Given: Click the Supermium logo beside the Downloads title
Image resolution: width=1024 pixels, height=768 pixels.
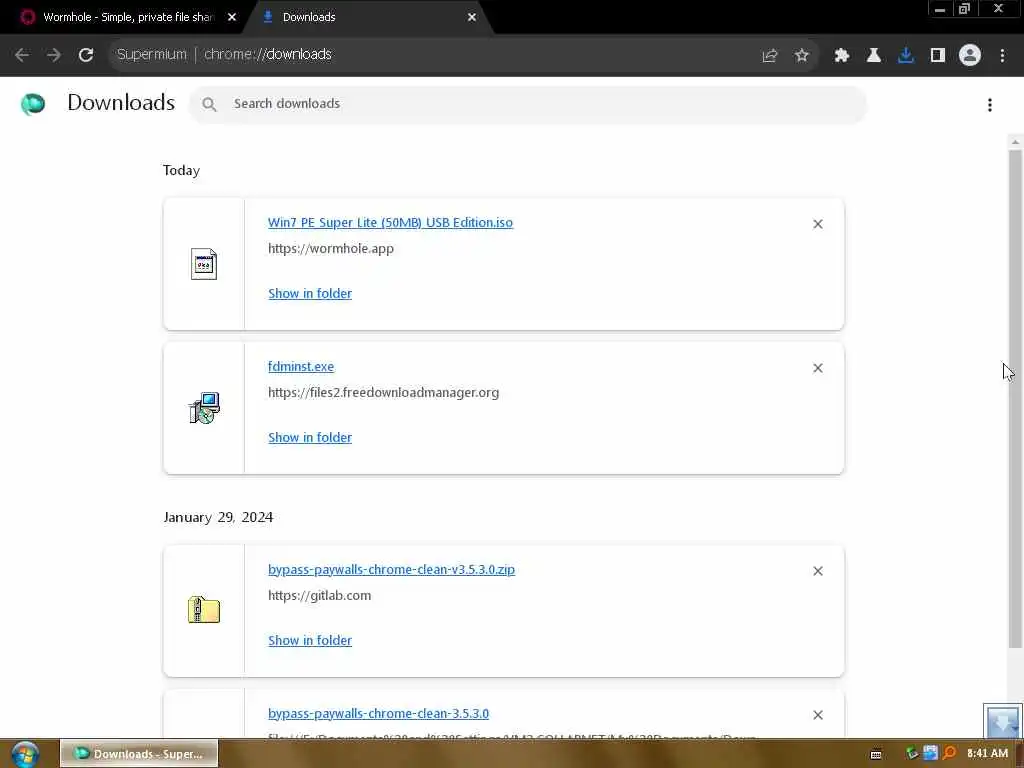Looking at the screenshot, I should point(33,104).
